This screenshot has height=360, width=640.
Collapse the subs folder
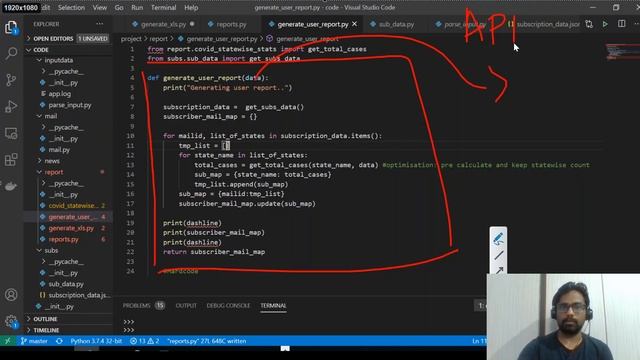(x=68, y=250)
